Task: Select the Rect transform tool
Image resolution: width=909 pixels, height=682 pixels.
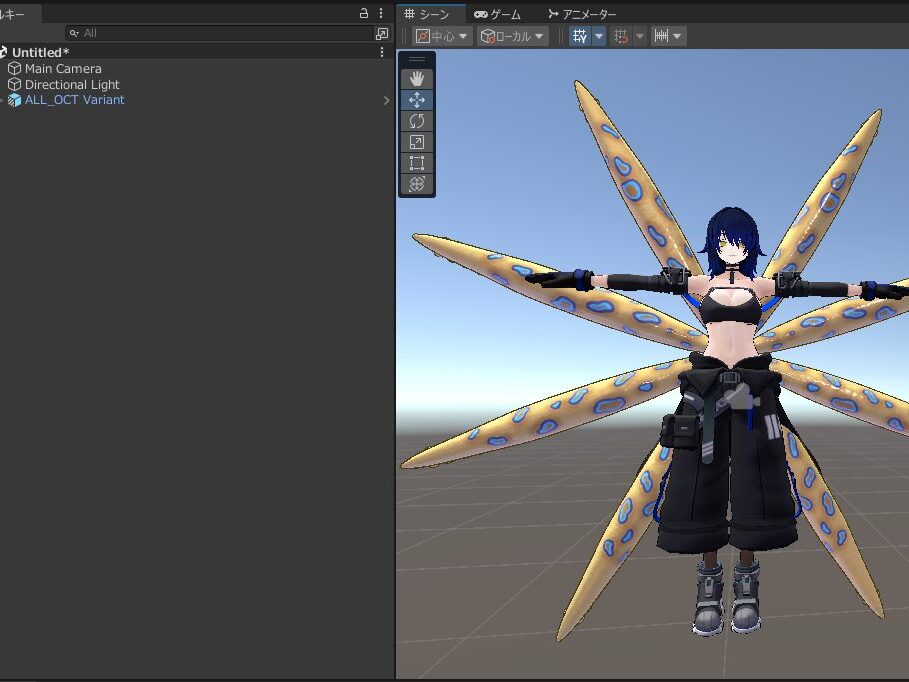Action: 417,163
